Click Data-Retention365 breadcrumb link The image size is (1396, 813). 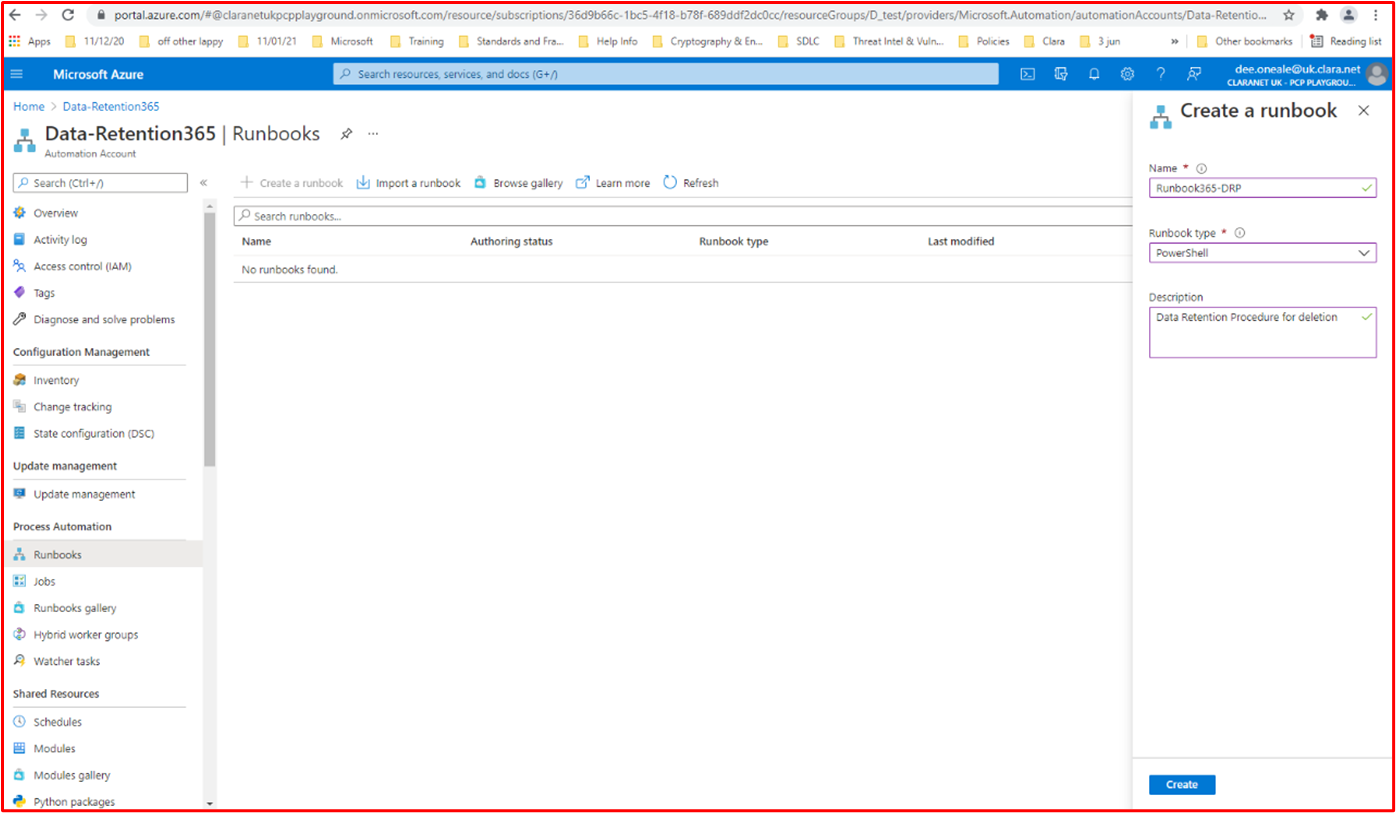coord(111,107)
